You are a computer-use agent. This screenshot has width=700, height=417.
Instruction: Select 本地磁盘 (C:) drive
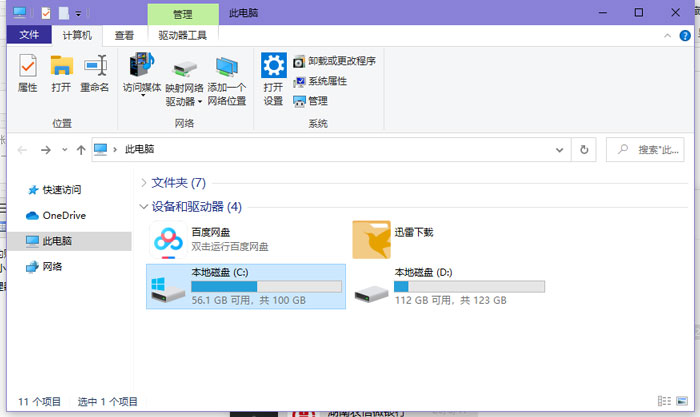[x=246, y=286]
